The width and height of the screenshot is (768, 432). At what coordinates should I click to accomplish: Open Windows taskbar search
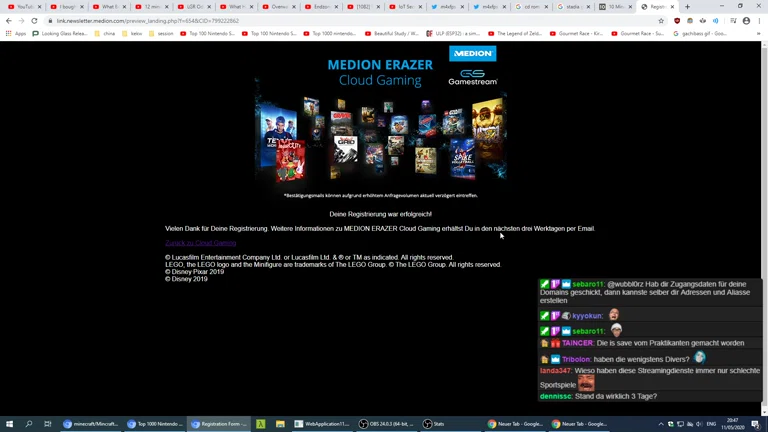click(x=28, y=424)
